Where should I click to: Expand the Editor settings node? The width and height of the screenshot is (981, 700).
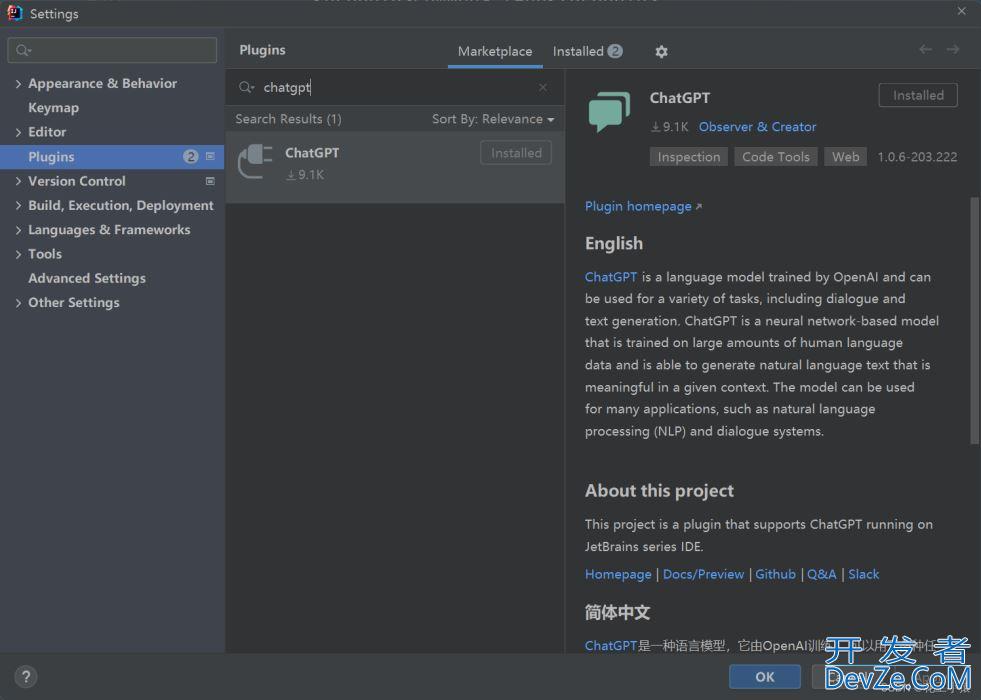(x=18, y=132)
